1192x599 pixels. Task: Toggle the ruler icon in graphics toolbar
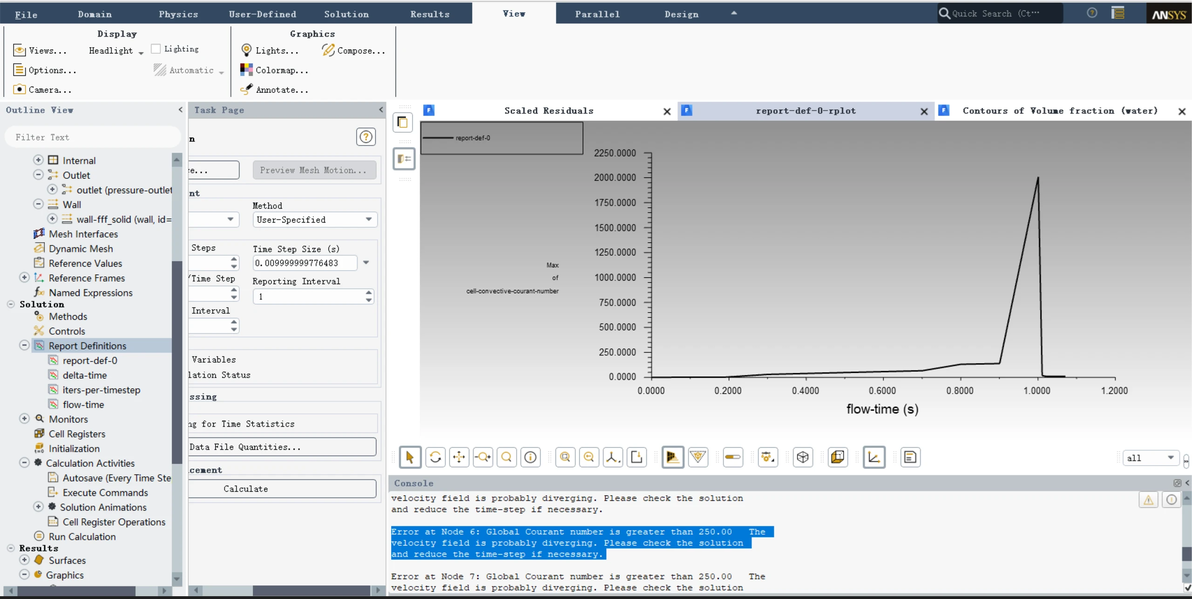click(733, 457)
